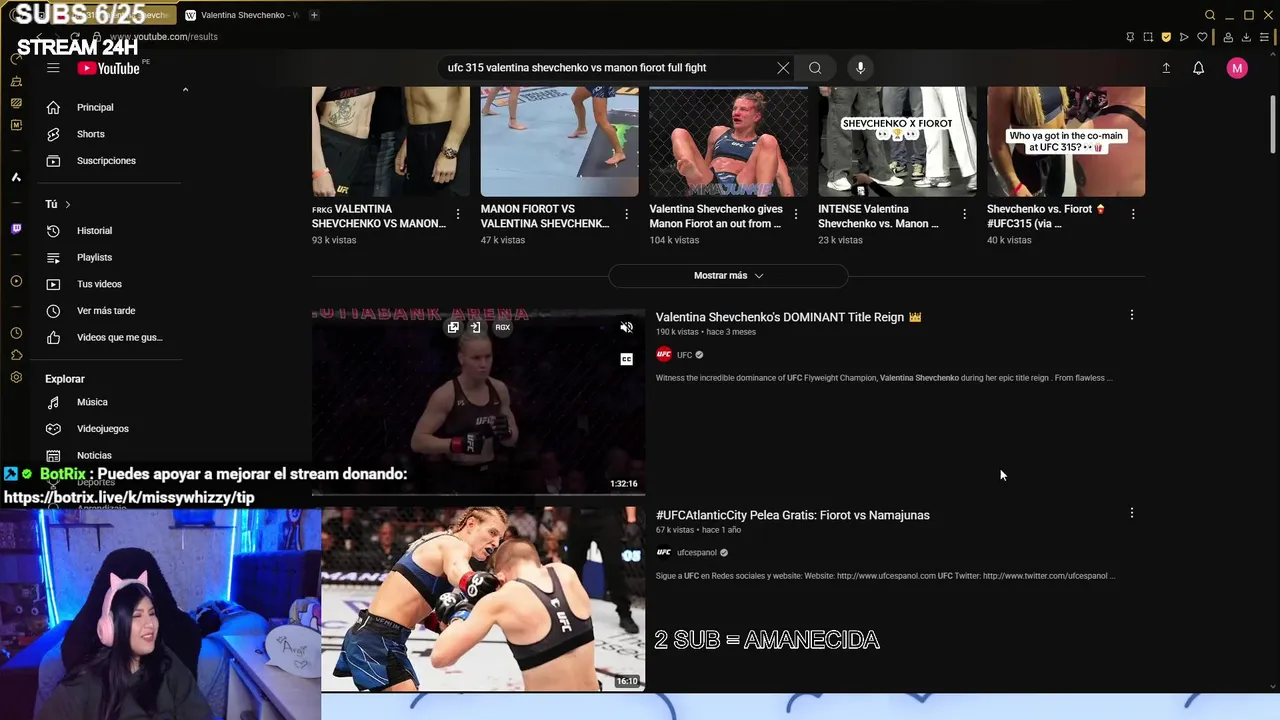Open options for #UFCAtlanticCity video
This screenshot has height=720, width=1280.
click(1132, 513)
